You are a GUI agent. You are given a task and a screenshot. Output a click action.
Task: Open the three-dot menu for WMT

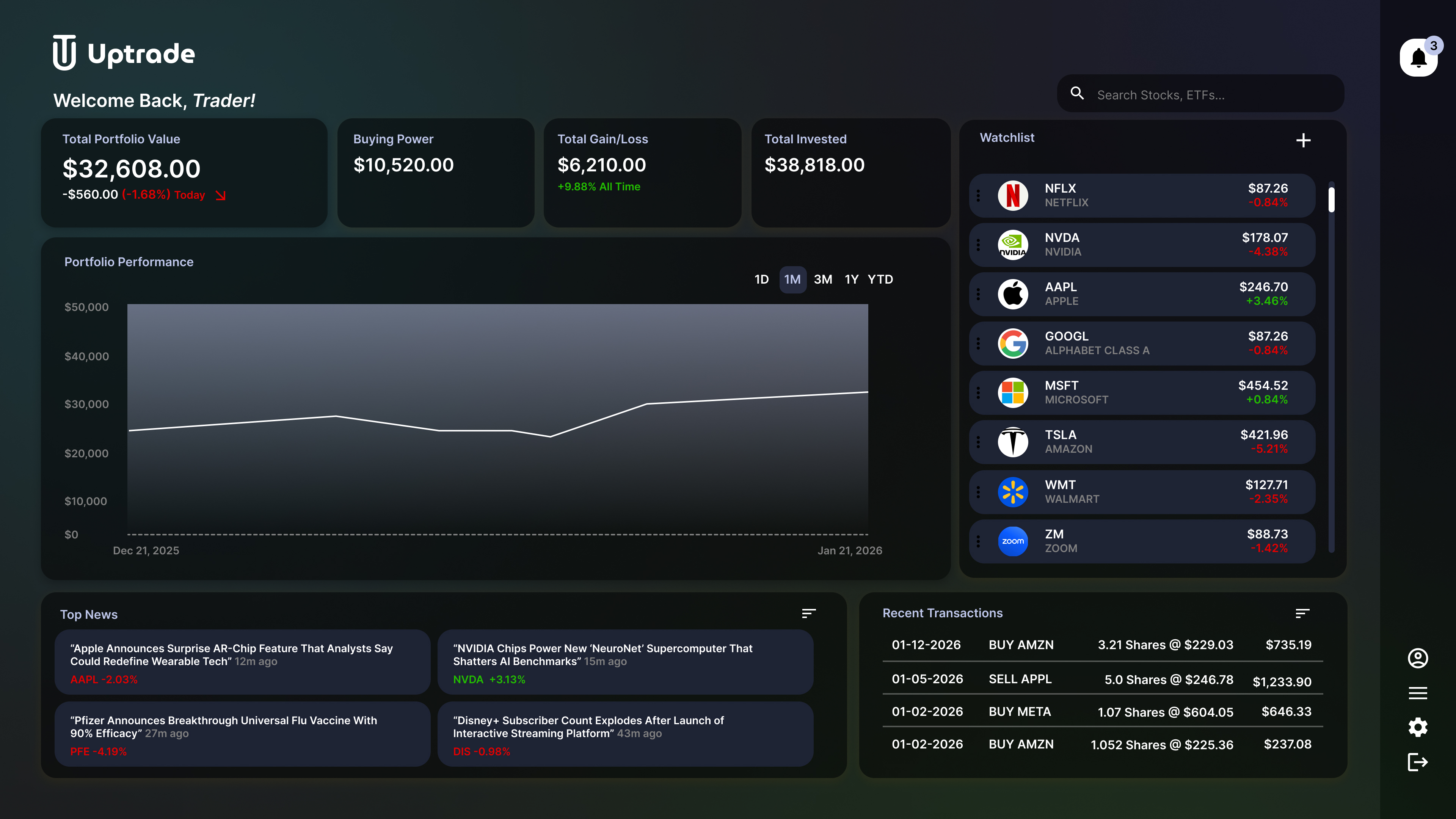pyautogui.click(x=978, y=492)
